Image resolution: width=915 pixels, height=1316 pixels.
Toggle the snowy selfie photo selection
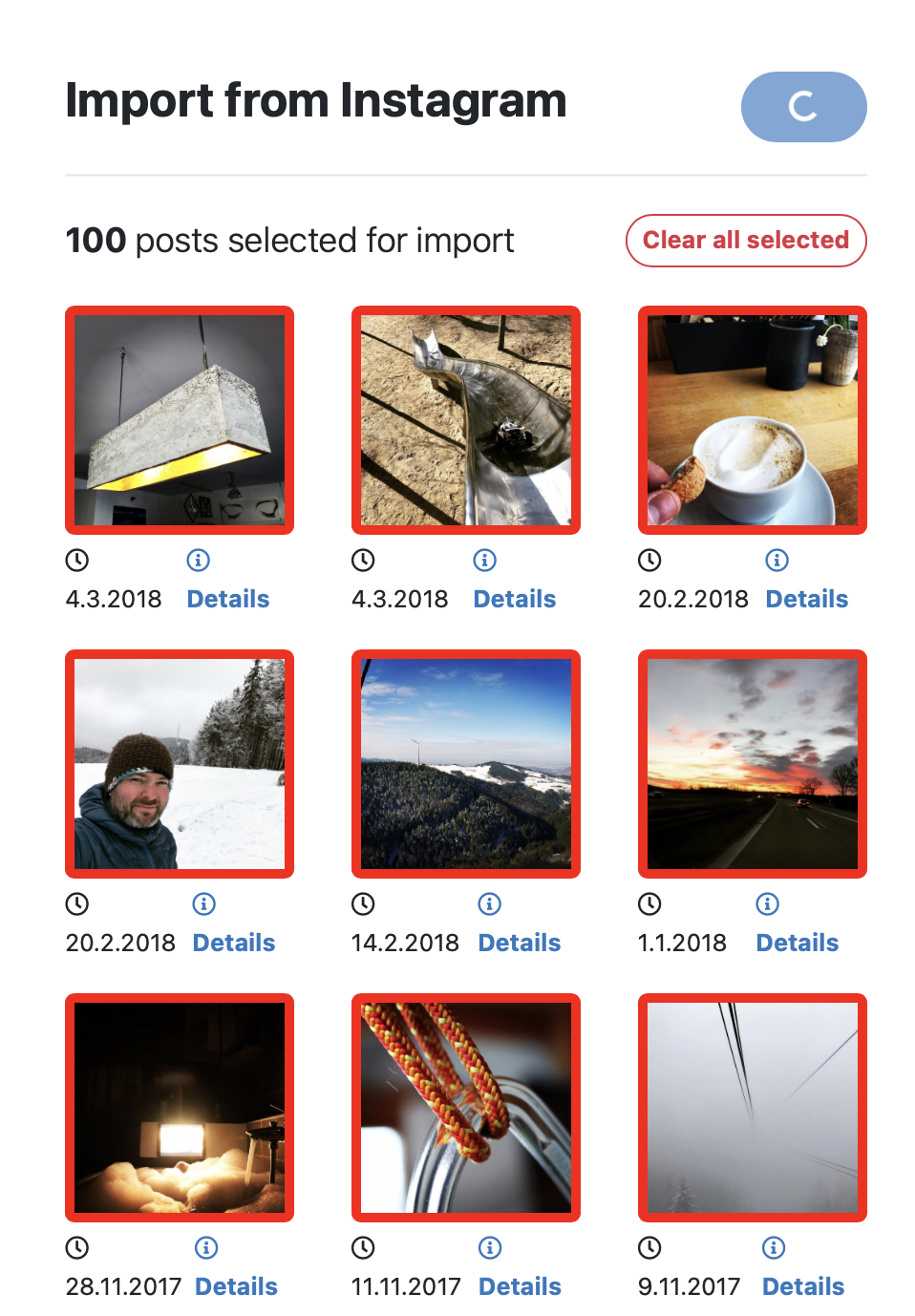[x=180, y=764]
